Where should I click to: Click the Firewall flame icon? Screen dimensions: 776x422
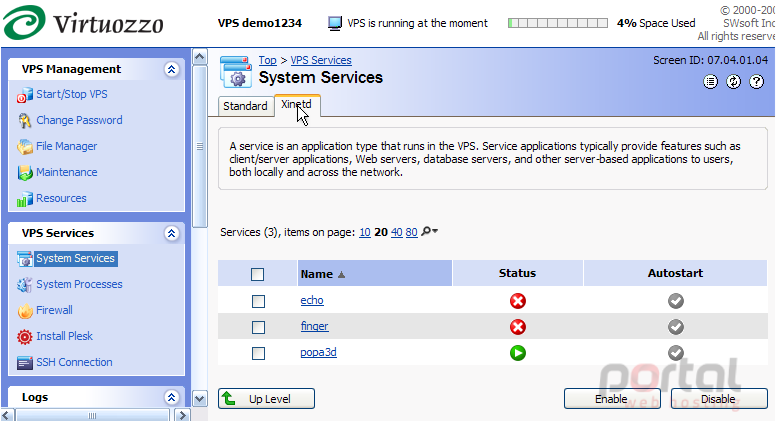[24, 311]
